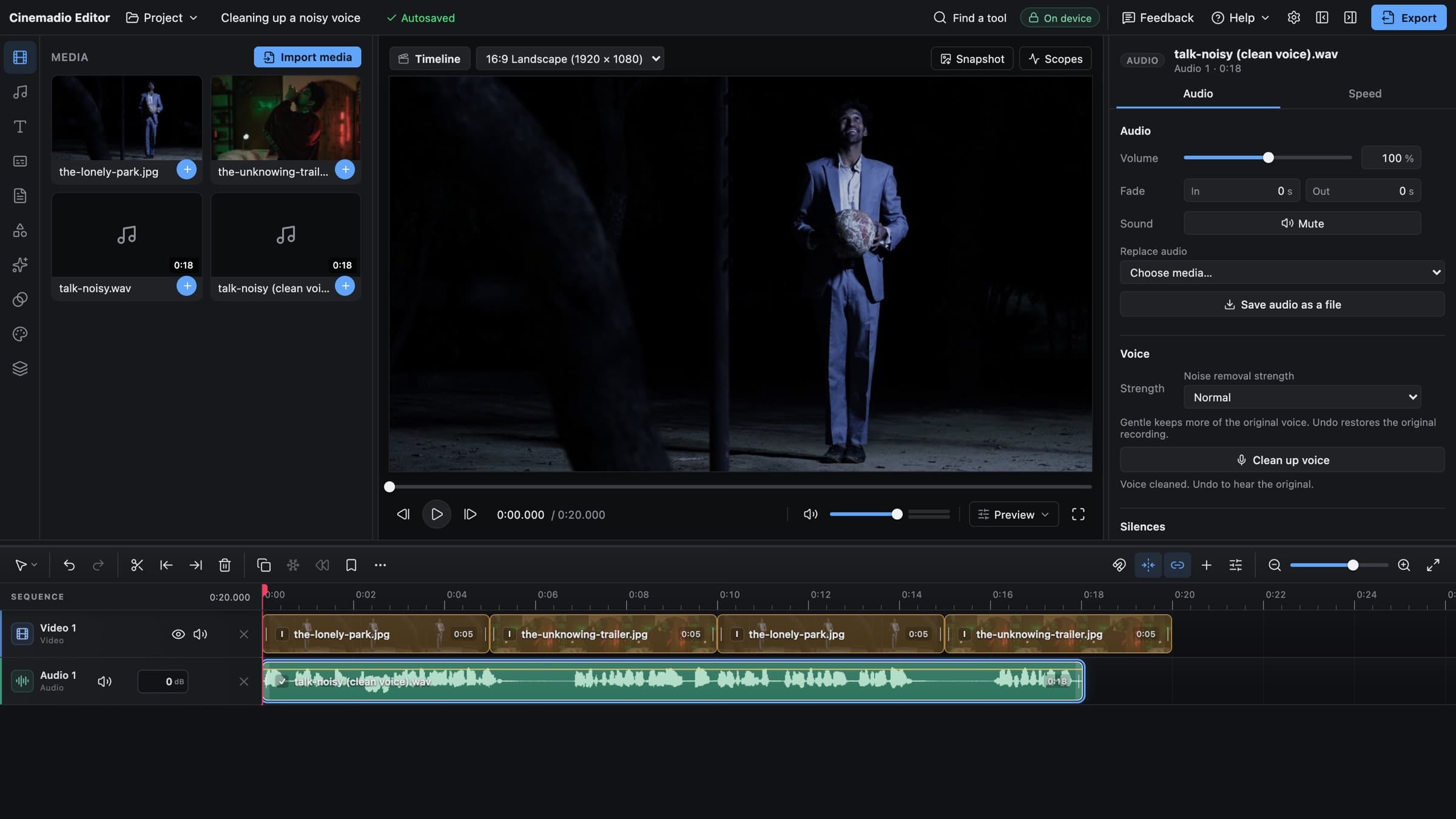Click the zoom in magnifier on timeline
Image resolution: width=1456 pixels, height=819 pixels.
click(1404, 565)
